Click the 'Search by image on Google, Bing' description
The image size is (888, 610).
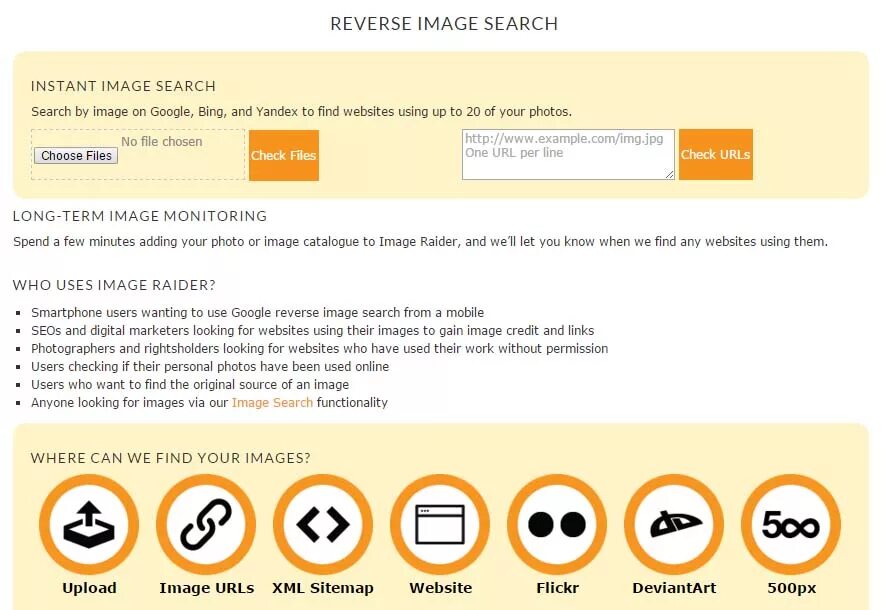301,112
